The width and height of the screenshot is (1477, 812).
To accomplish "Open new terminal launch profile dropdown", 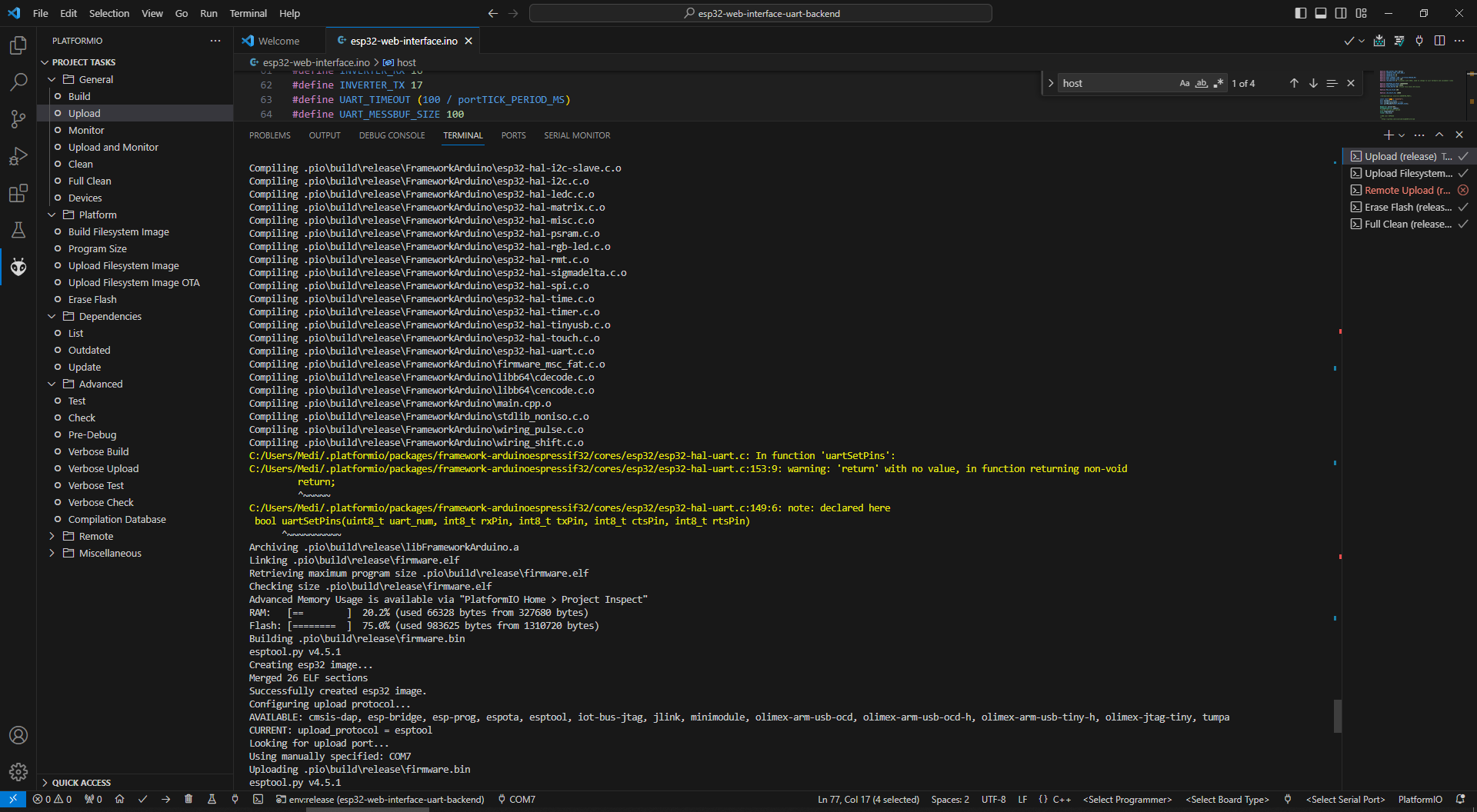I will coord(1402,135).
